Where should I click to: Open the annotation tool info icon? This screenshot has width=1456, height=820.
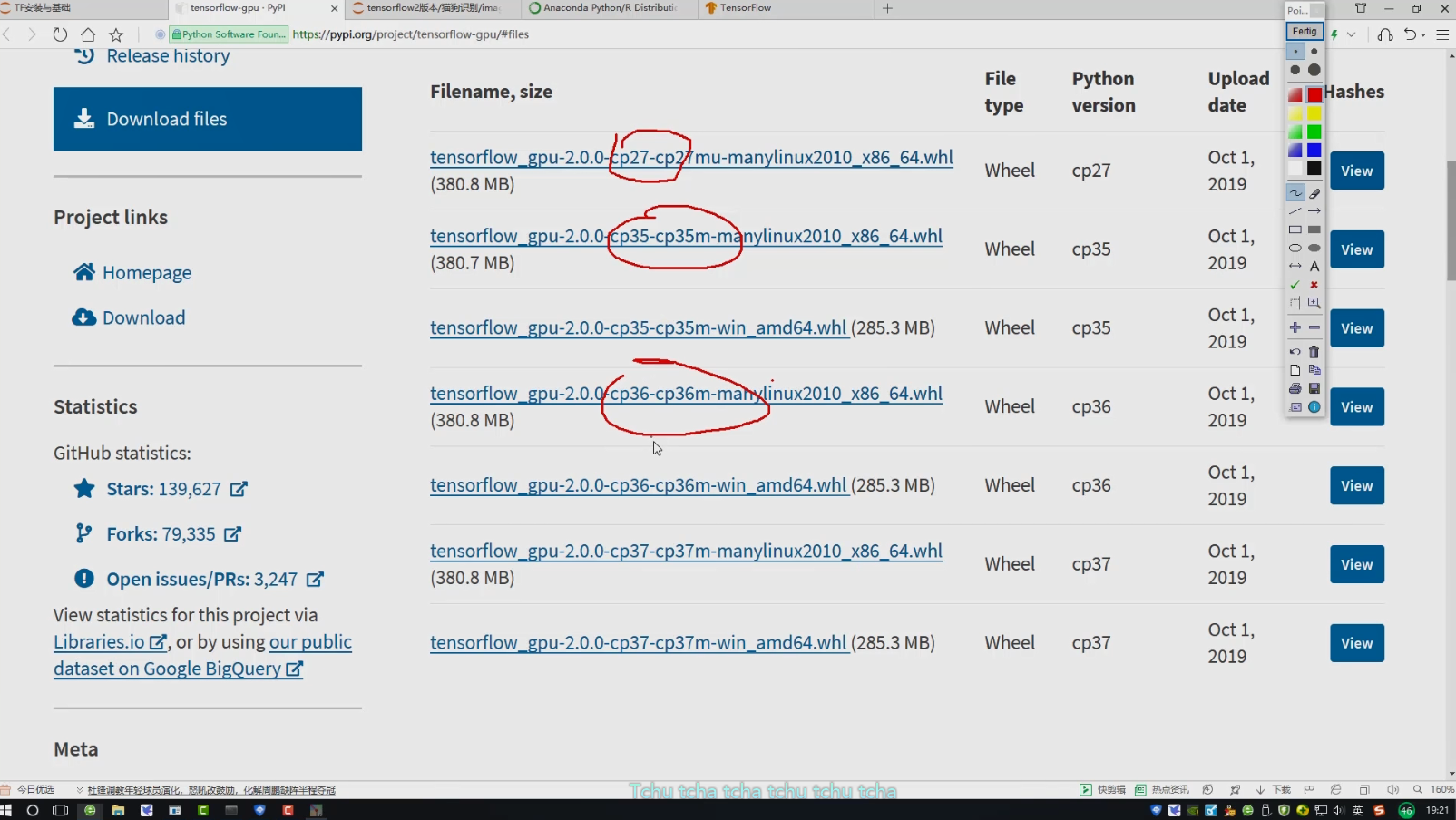(x=1314, y=407)
